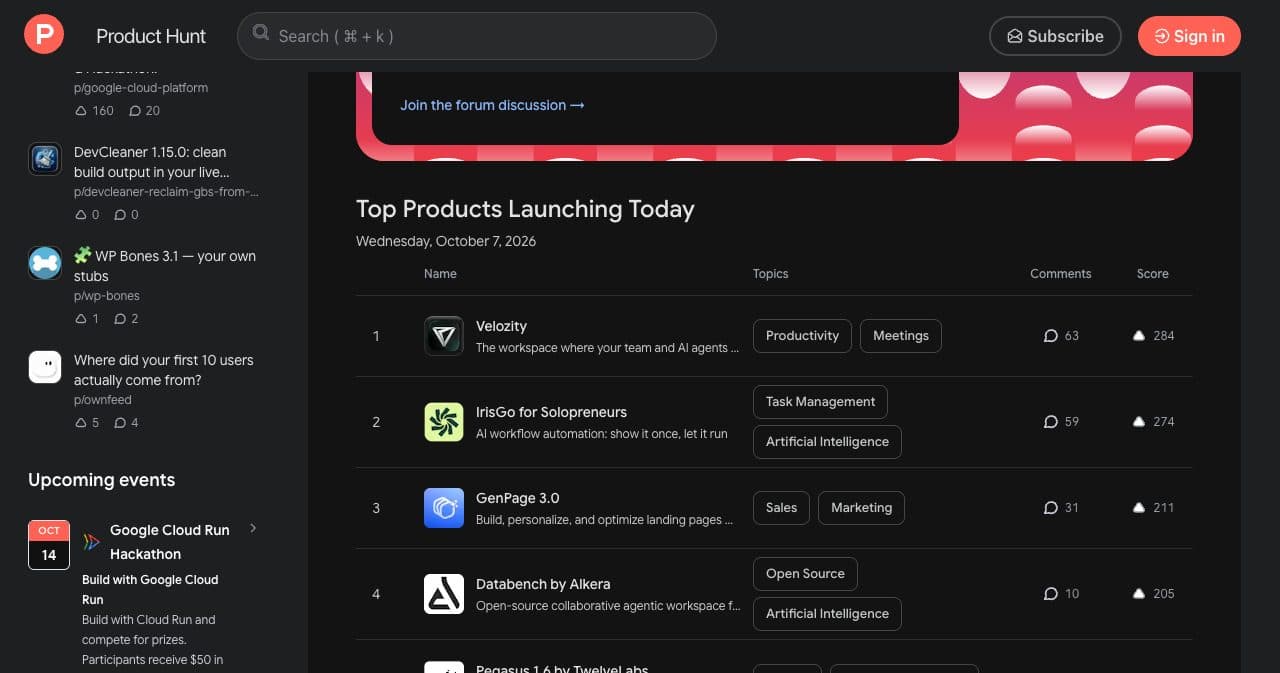
Task: Open the p/google-cloud-platform forum link
Action: click(x=141, y=88)
